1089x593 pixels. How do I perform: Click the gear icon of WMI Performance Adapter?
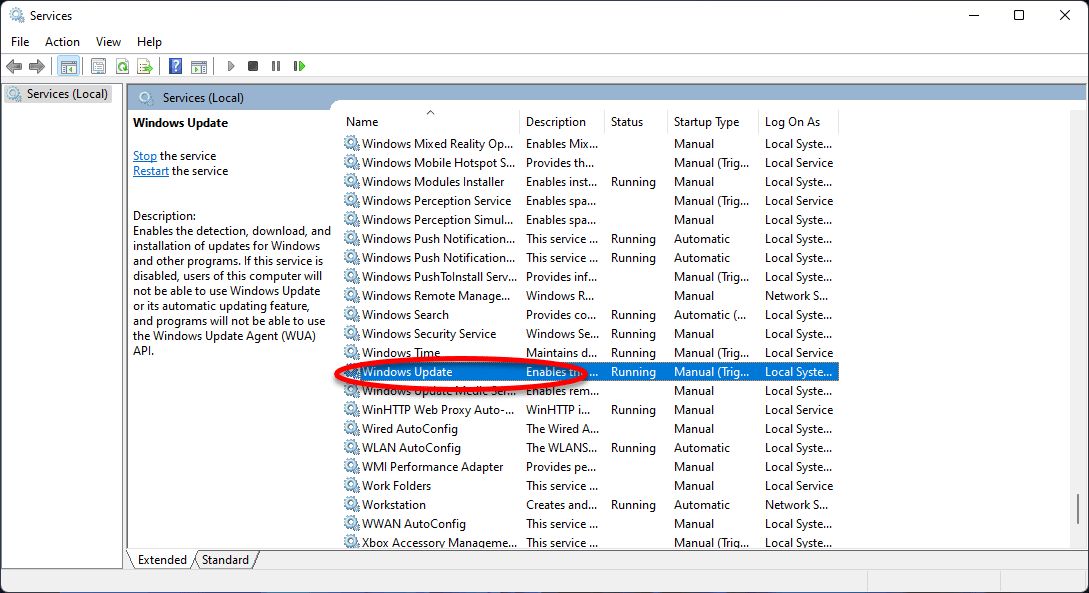pyautogui.click(x=351, y=467)
